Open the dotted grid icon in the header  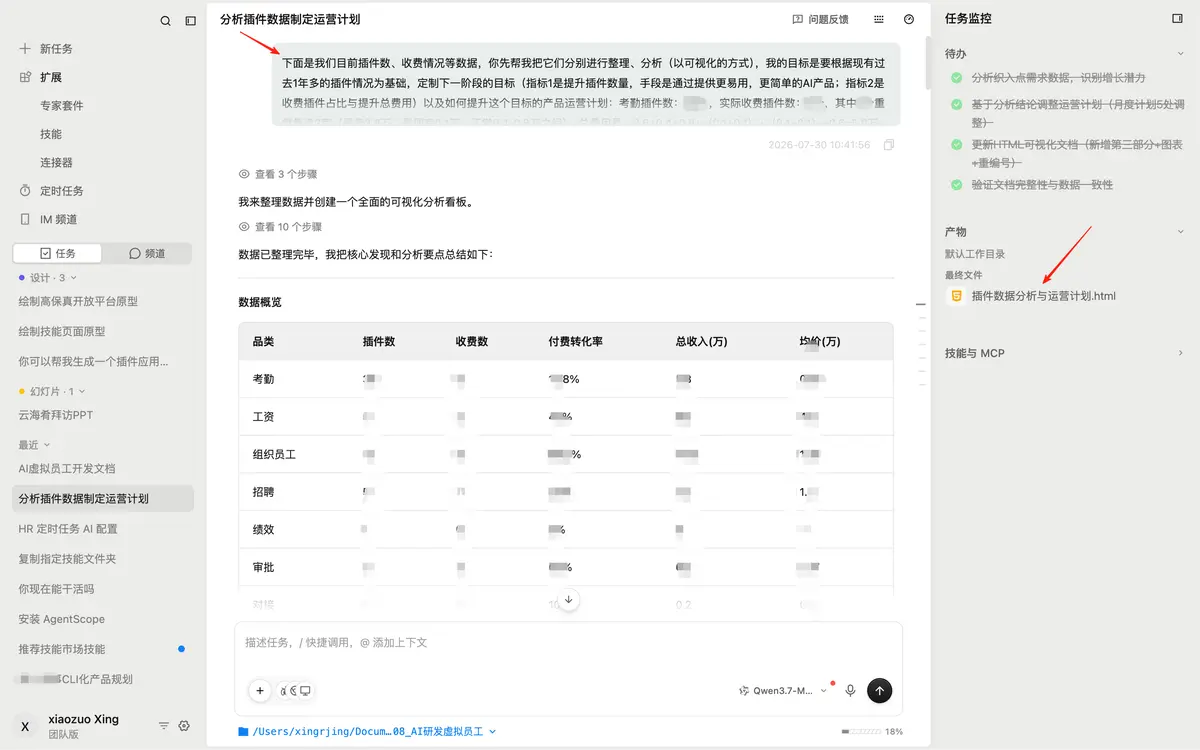[879, 19]
